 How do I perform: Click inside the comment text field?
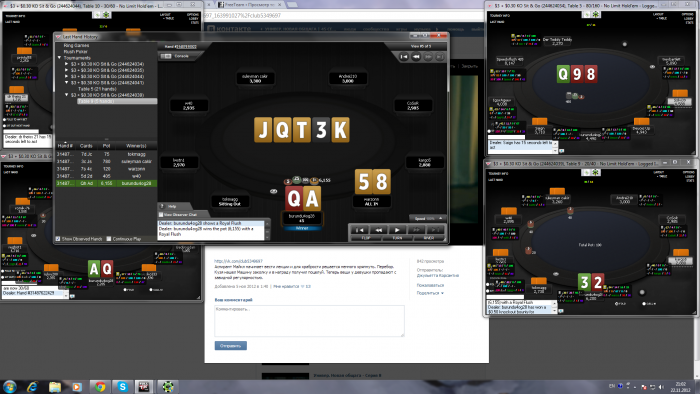pyautogui.click(x=309, y=321)
